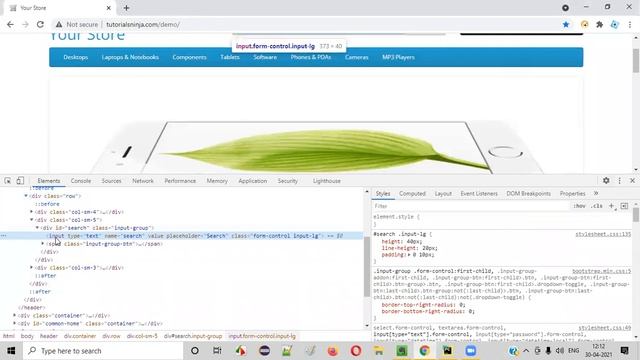Open Windows Start menu

click(x=11, y=351)
